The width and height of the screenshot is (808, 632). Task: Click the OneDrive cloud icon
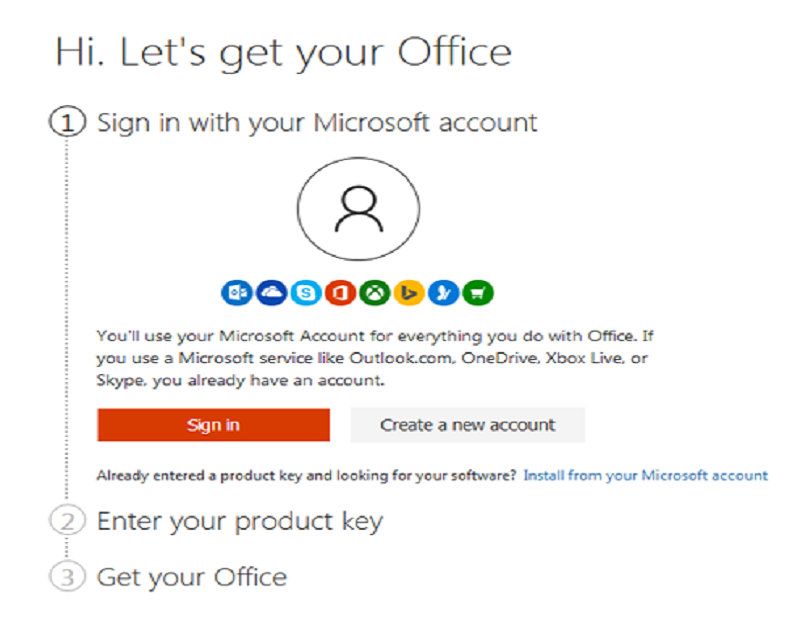point(269,293)
